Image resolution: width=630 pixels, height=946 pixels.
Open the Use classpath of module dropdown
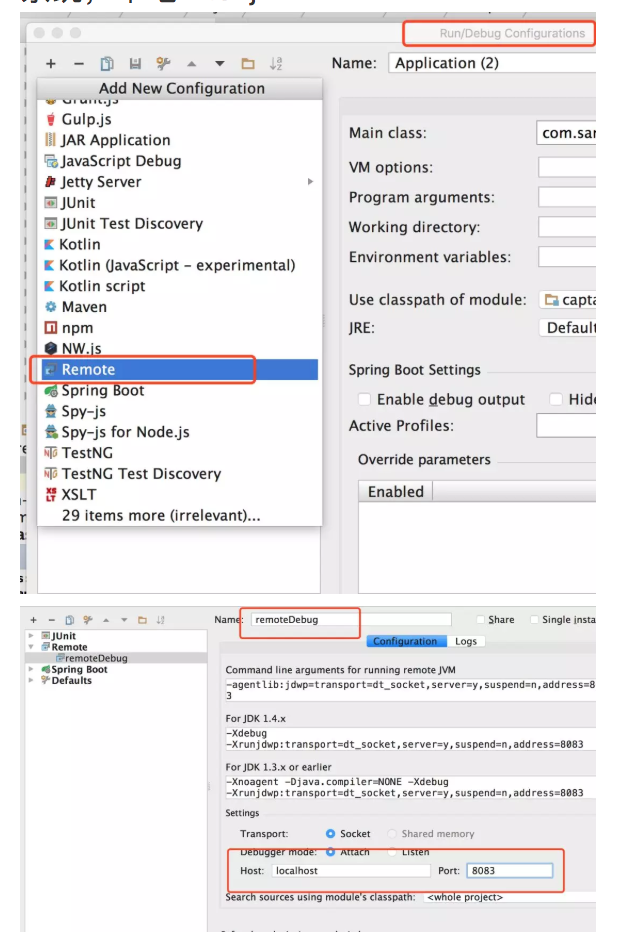click(x=567, y=300)
